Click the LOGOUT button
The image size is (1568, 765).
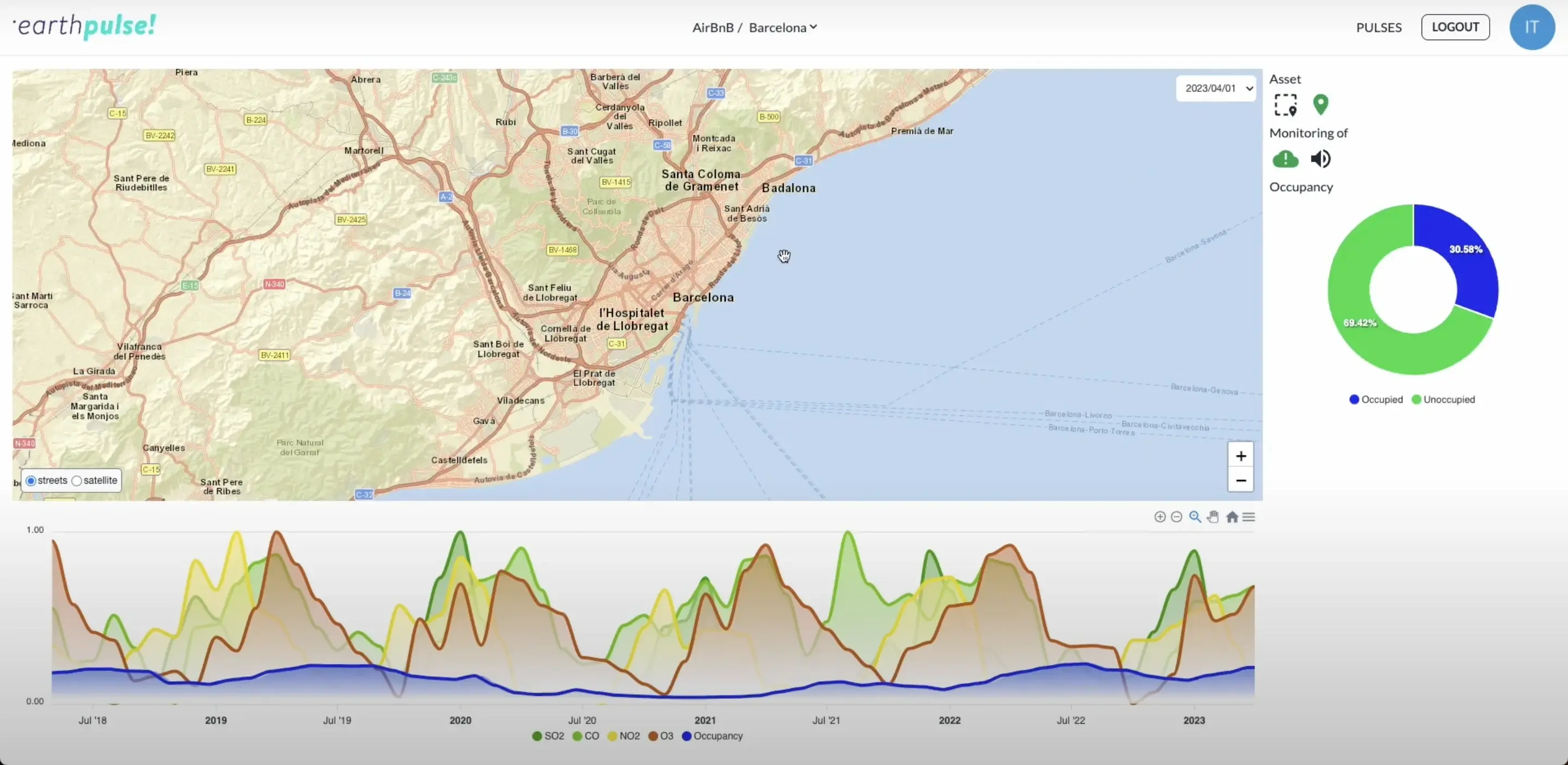pos(1455,27)
